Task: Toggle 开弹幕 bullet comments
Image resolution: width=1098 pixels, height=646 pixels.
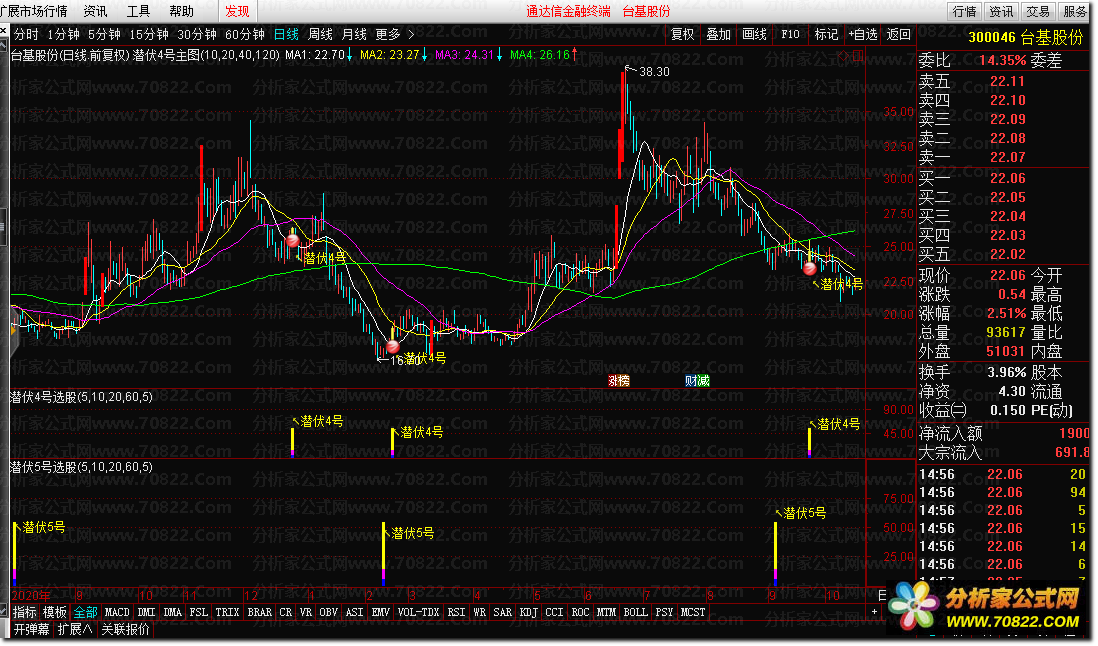Action: tap(32, 629)
